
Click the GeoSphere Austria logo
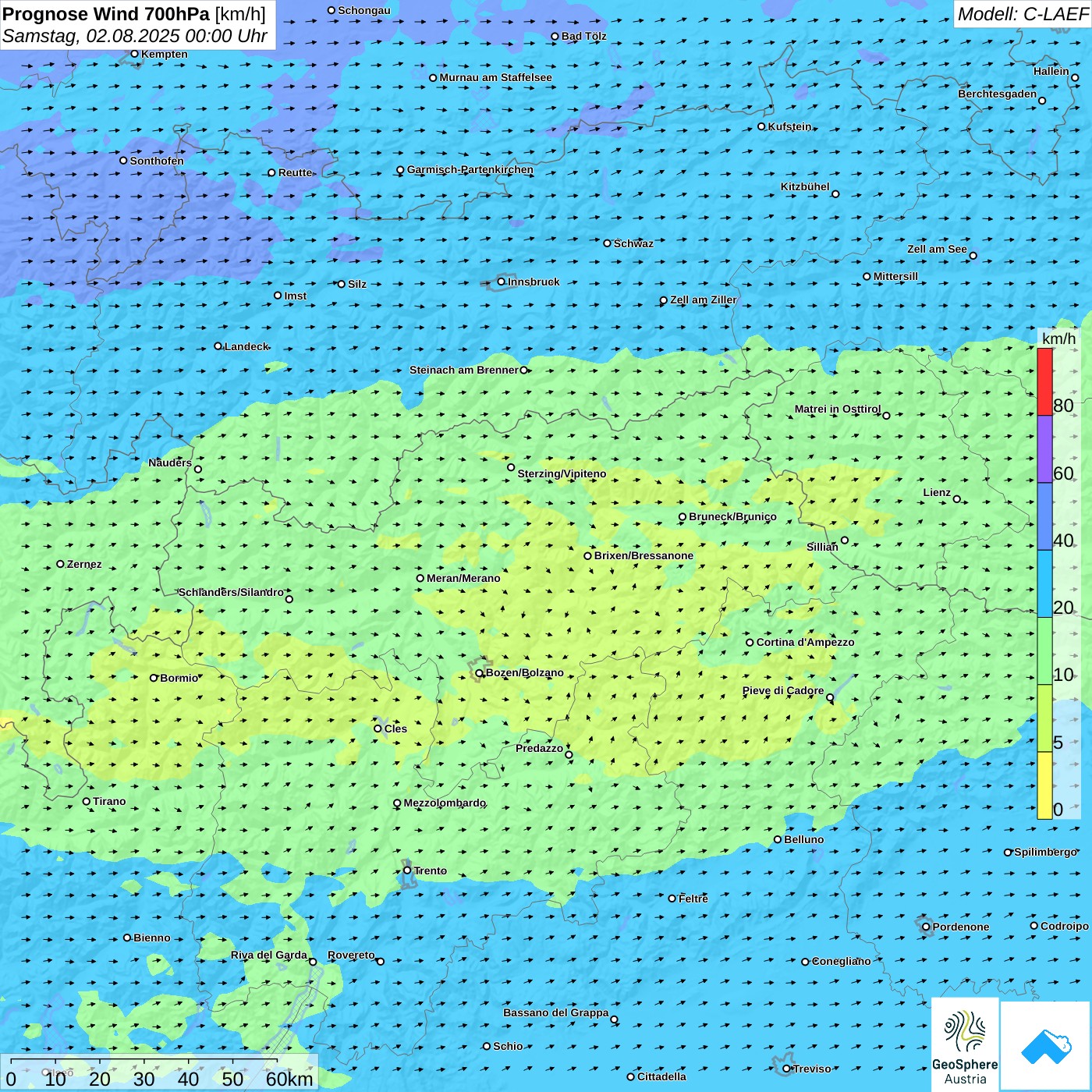pyautogui.click(x=965, y=1045)
